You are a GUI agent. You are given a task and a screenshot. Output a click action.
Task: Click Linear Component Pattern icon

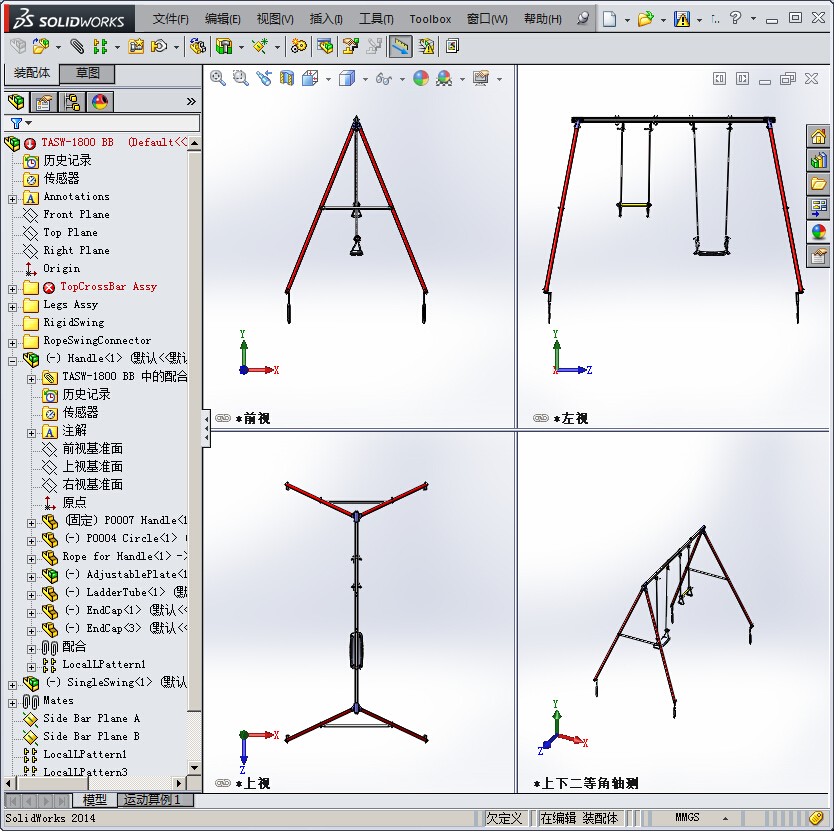click(x=100, y=46)
